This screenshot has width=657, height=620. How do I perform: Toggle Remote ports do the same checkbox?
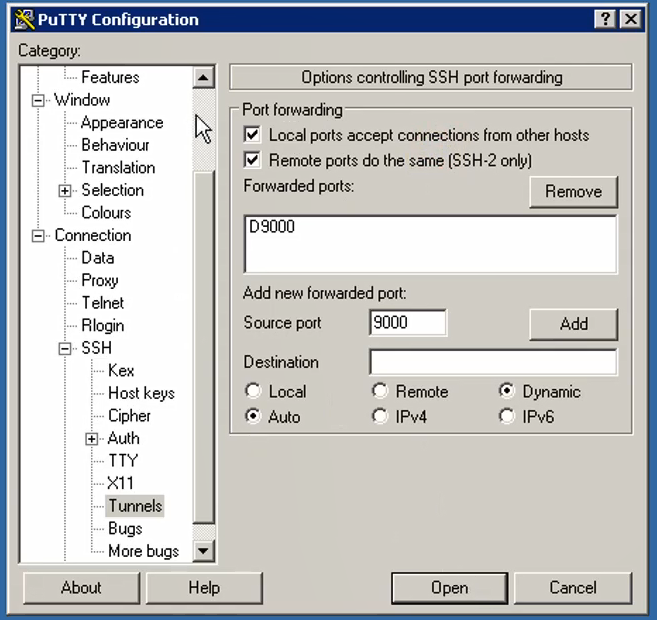pos(252,160)
